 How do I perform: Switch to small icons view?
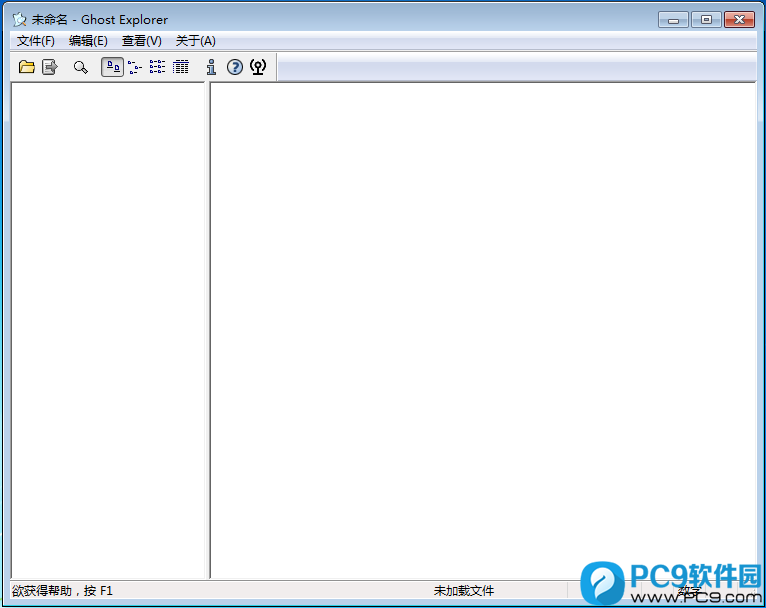135,67
